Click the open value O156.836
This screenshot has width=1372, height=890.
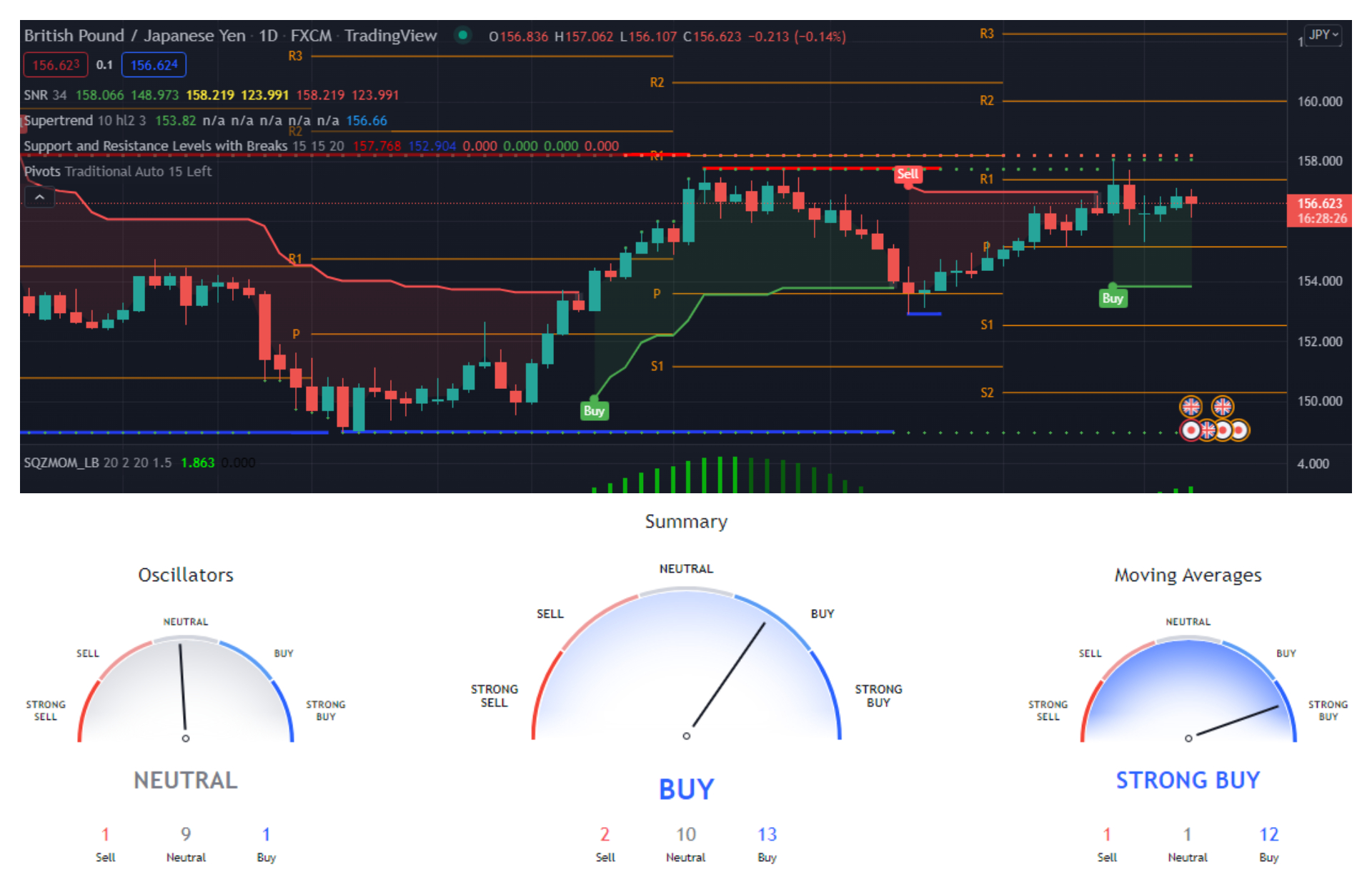[x=519, y=36]
